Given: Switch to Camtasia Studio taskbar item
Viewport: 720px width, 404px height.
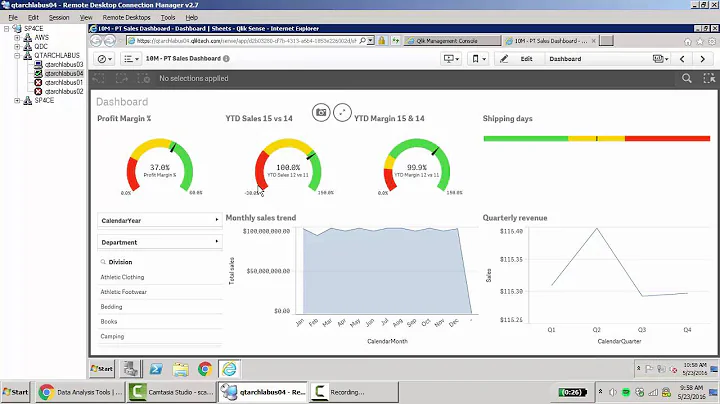Looking at the screenshot, I should click(x=171, y=392).
